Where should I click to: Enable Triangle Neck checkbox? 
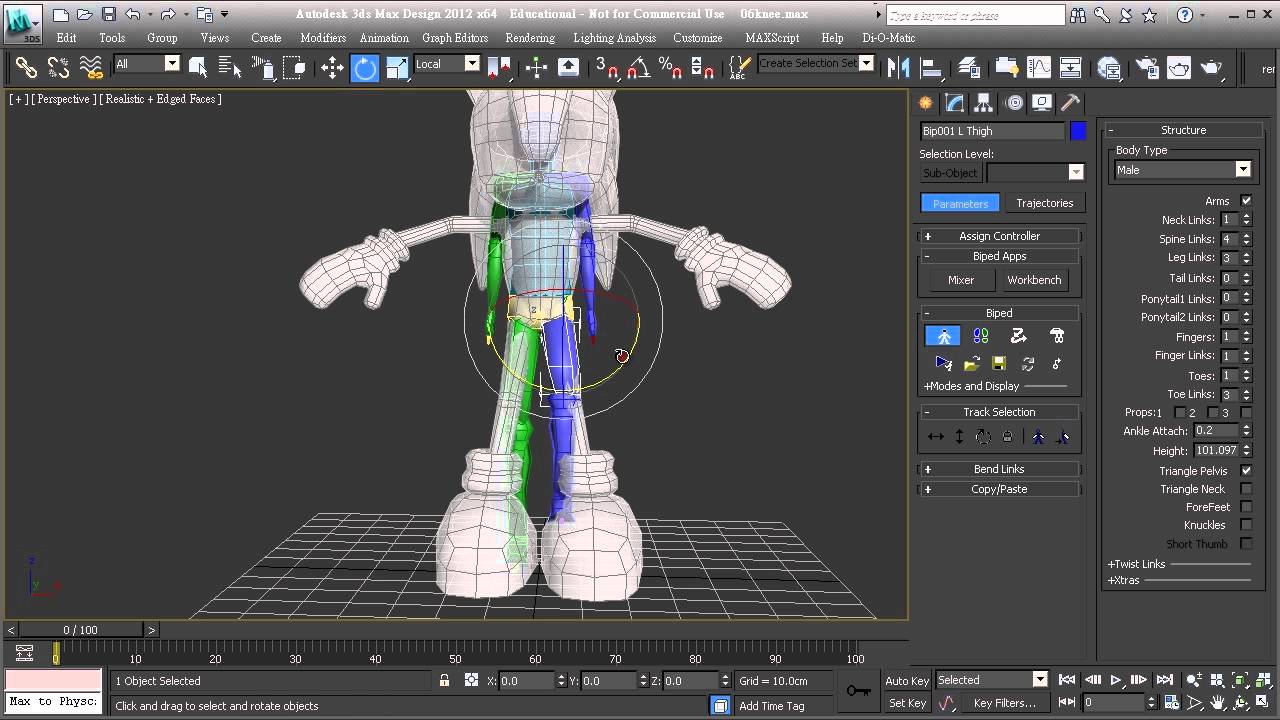[1246, 489]
